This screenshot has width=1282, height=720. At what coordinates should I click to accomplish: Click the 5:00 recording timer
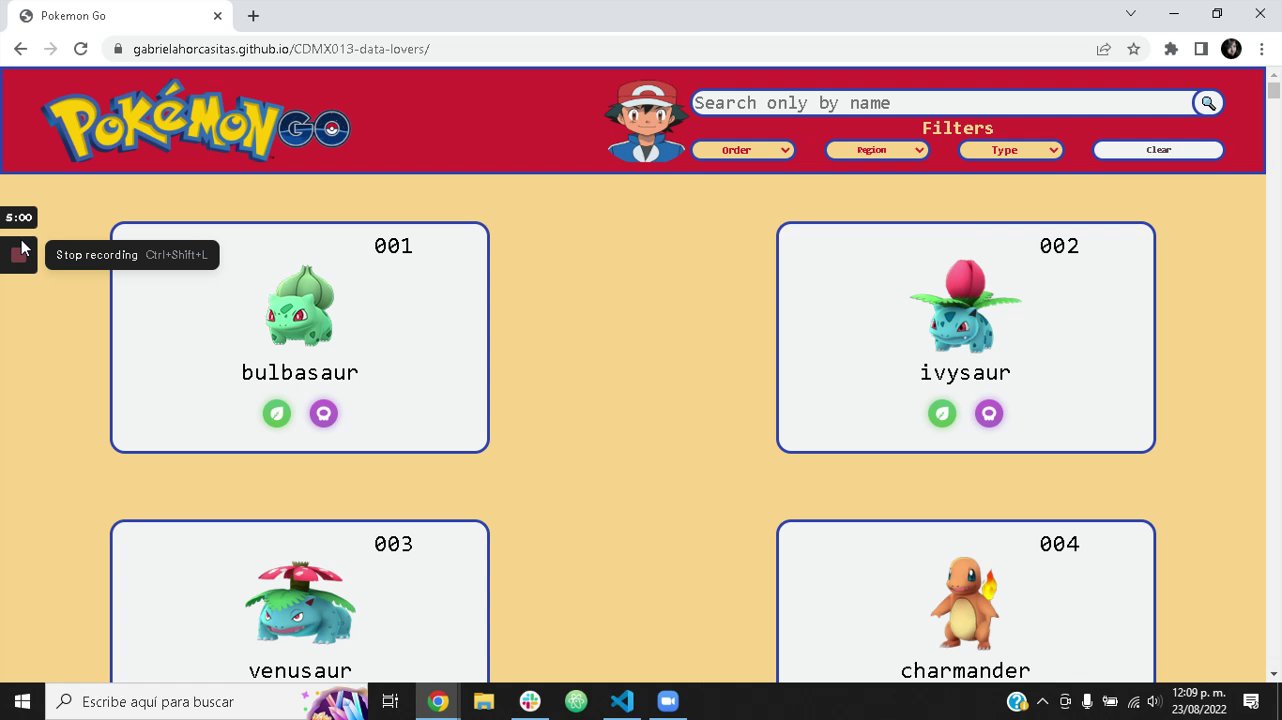click(18, 217)
